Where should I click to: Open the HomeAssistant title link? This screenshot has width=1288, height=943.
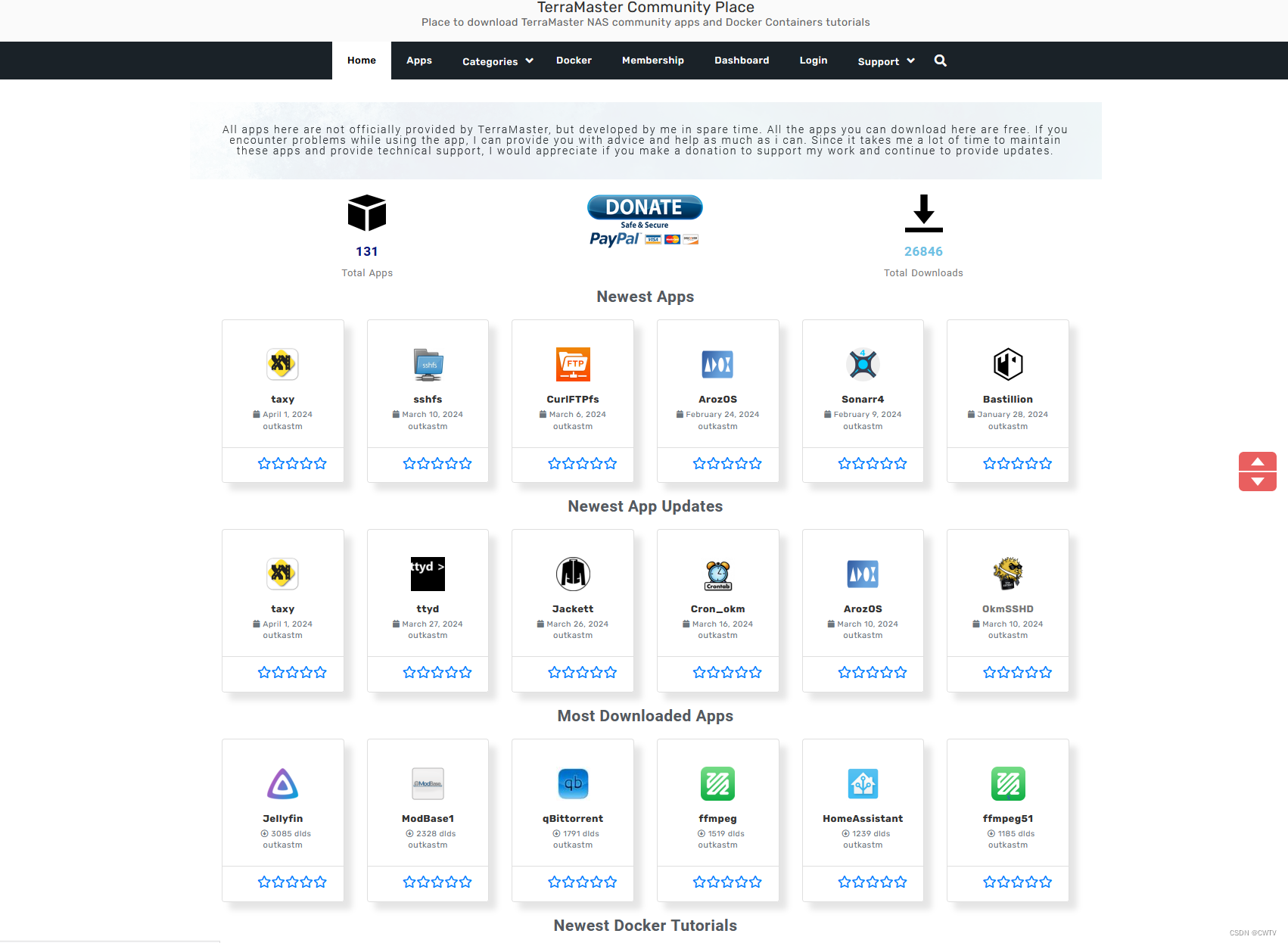click(863, 819)
